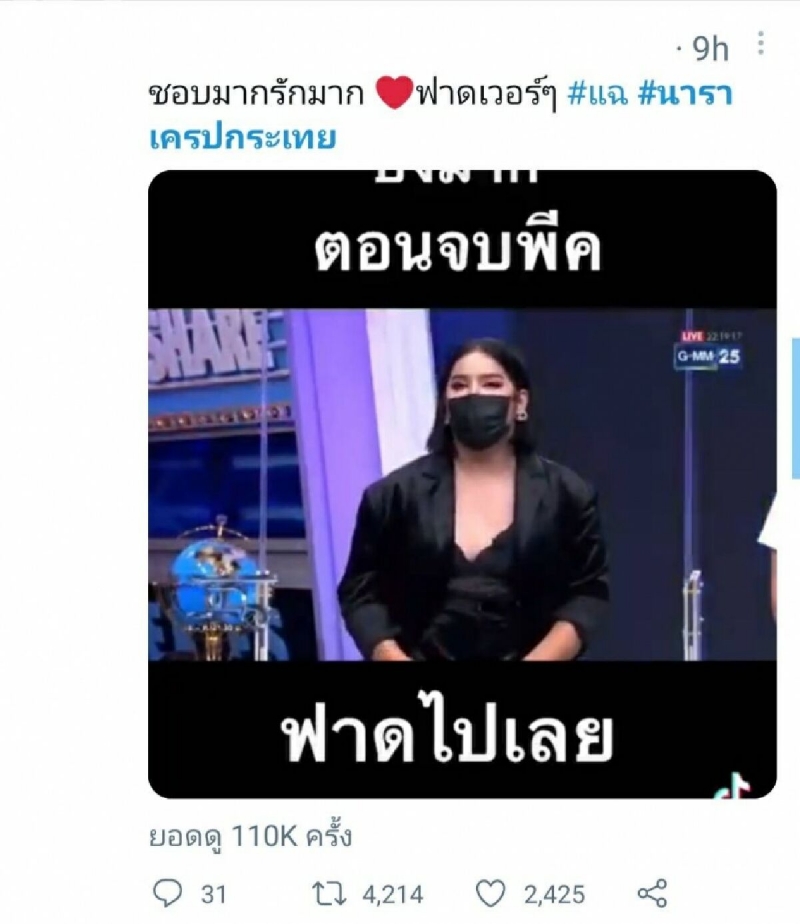Click the GMM 25 channel logo

click(708, 356)
